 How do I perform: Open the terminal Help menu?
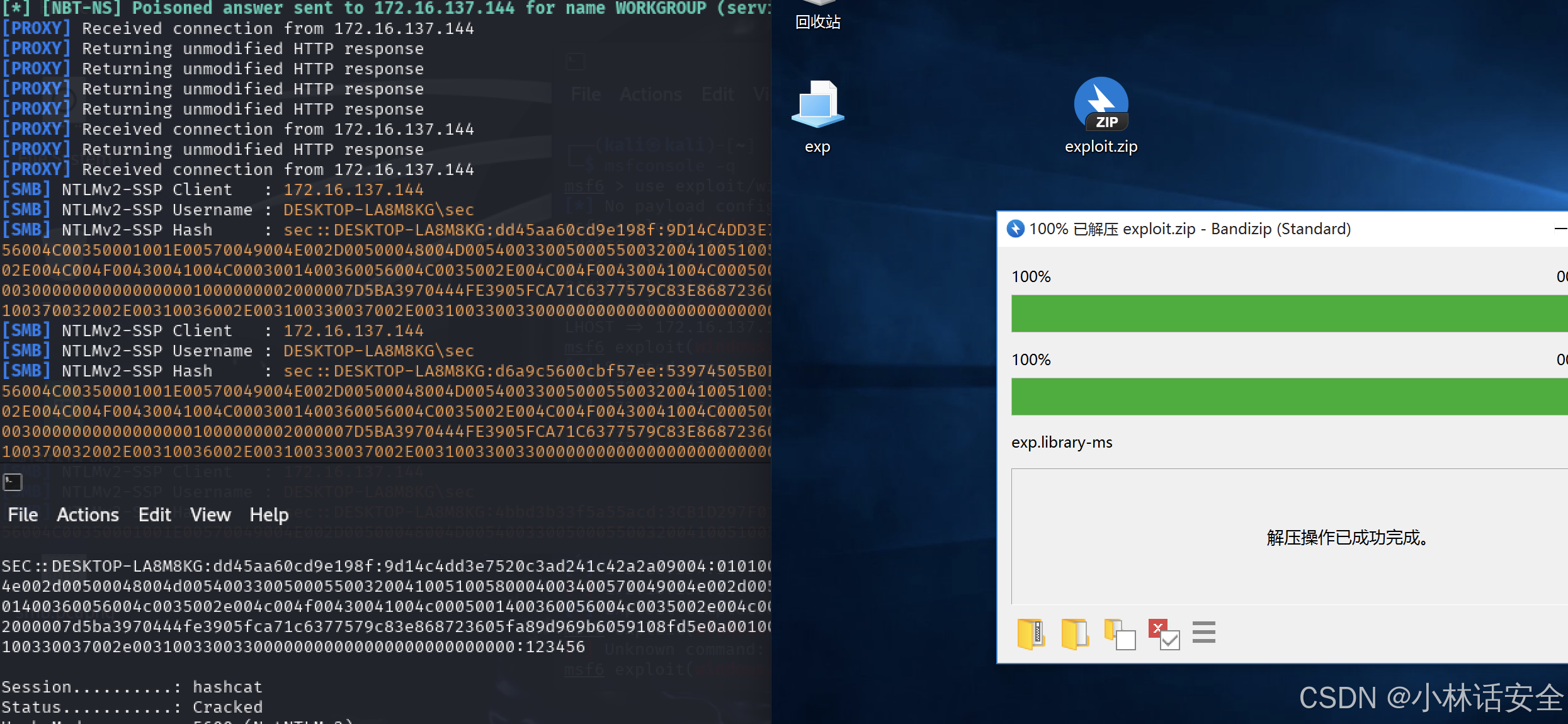pos(269,515)
